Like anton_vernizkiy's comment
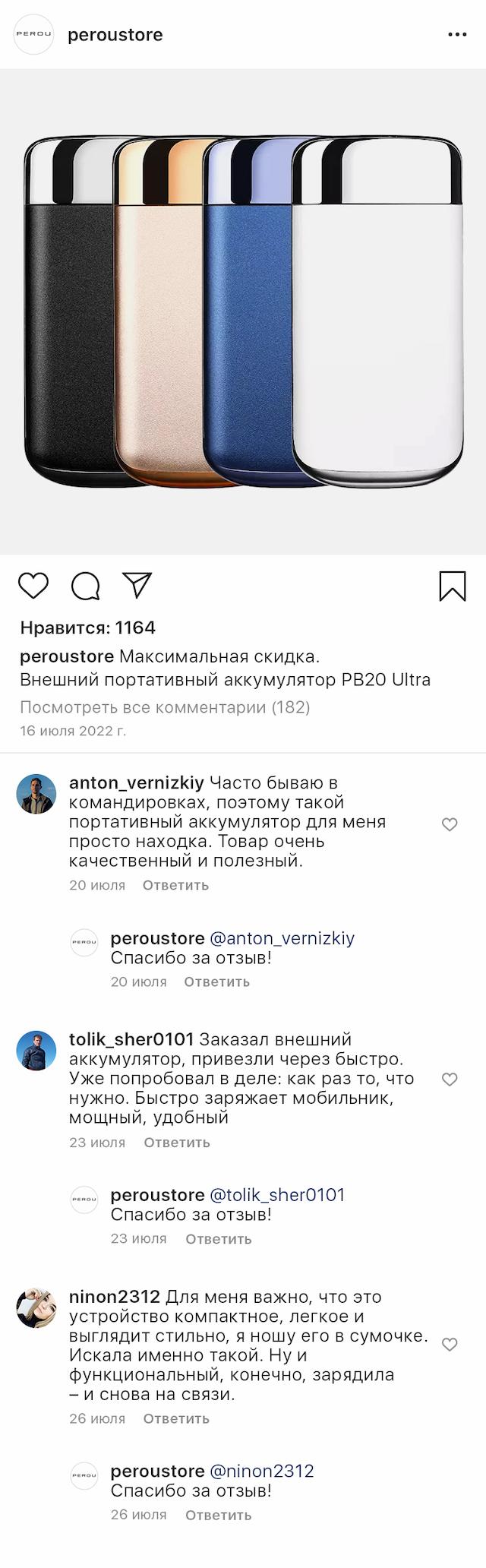The height and width of the screenshot is (1568, 486). click(450, 824)
